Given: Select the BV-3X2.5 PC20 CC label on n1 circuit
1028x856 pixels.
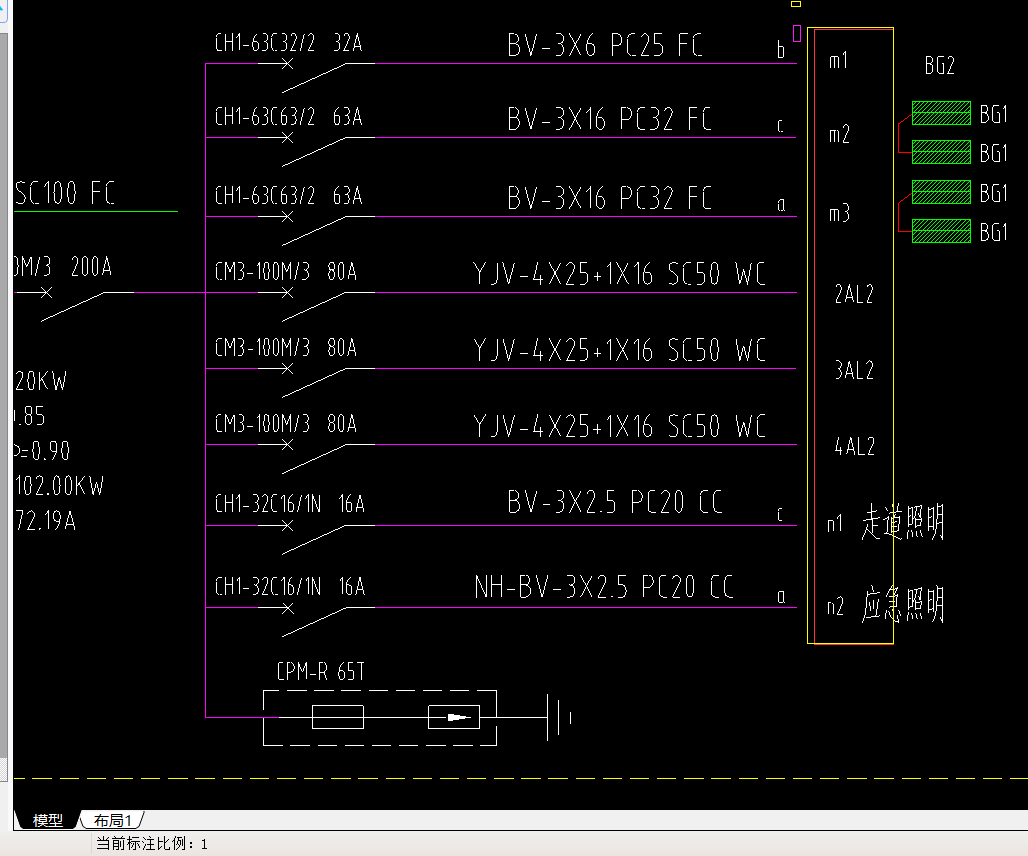Looking at the screenshot, I should pyautogui.click(x=615, y=502).
